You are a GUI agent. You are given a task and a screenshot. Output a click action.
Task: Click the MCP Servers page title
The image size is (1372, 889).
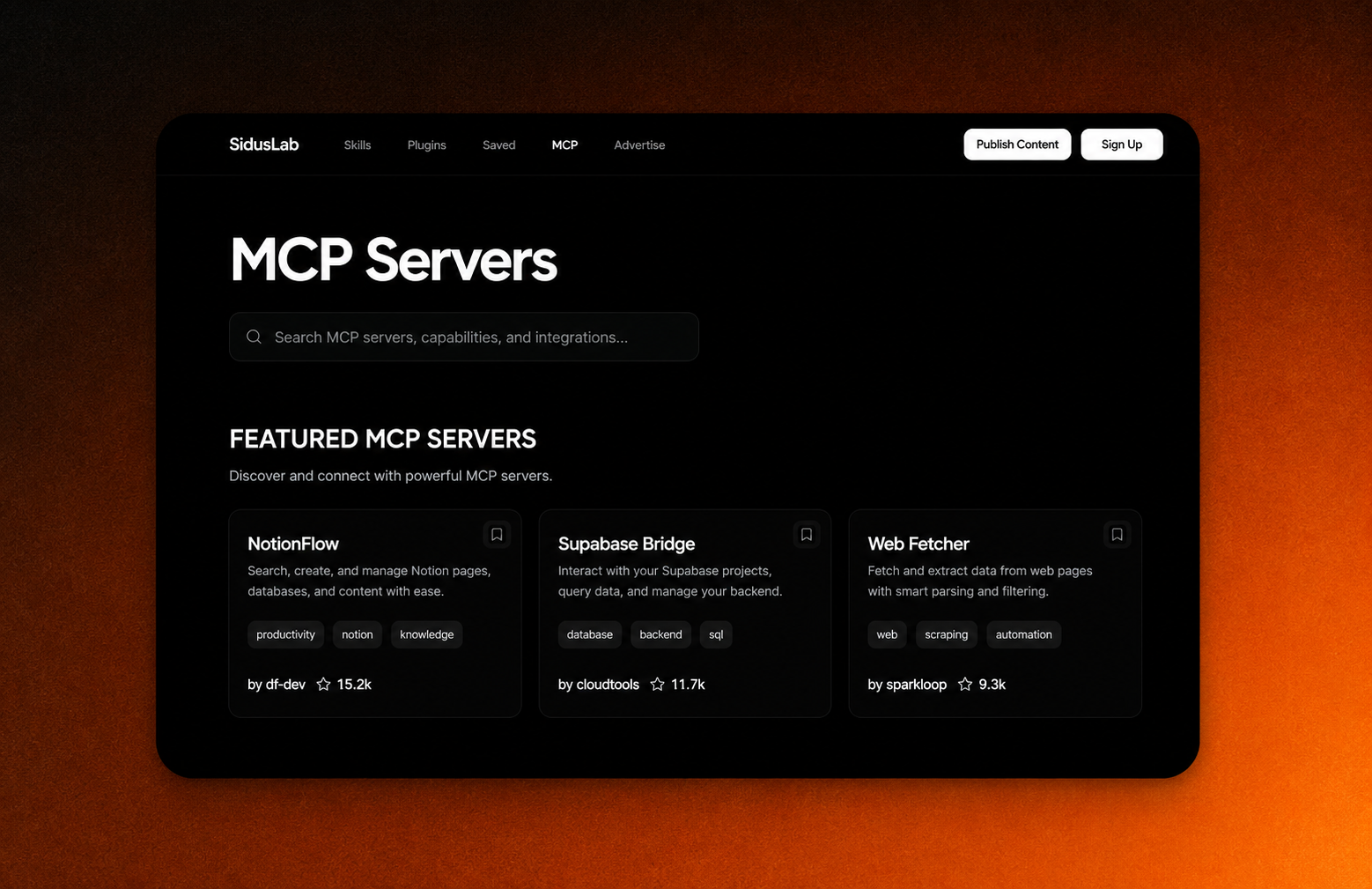point(393,260)
